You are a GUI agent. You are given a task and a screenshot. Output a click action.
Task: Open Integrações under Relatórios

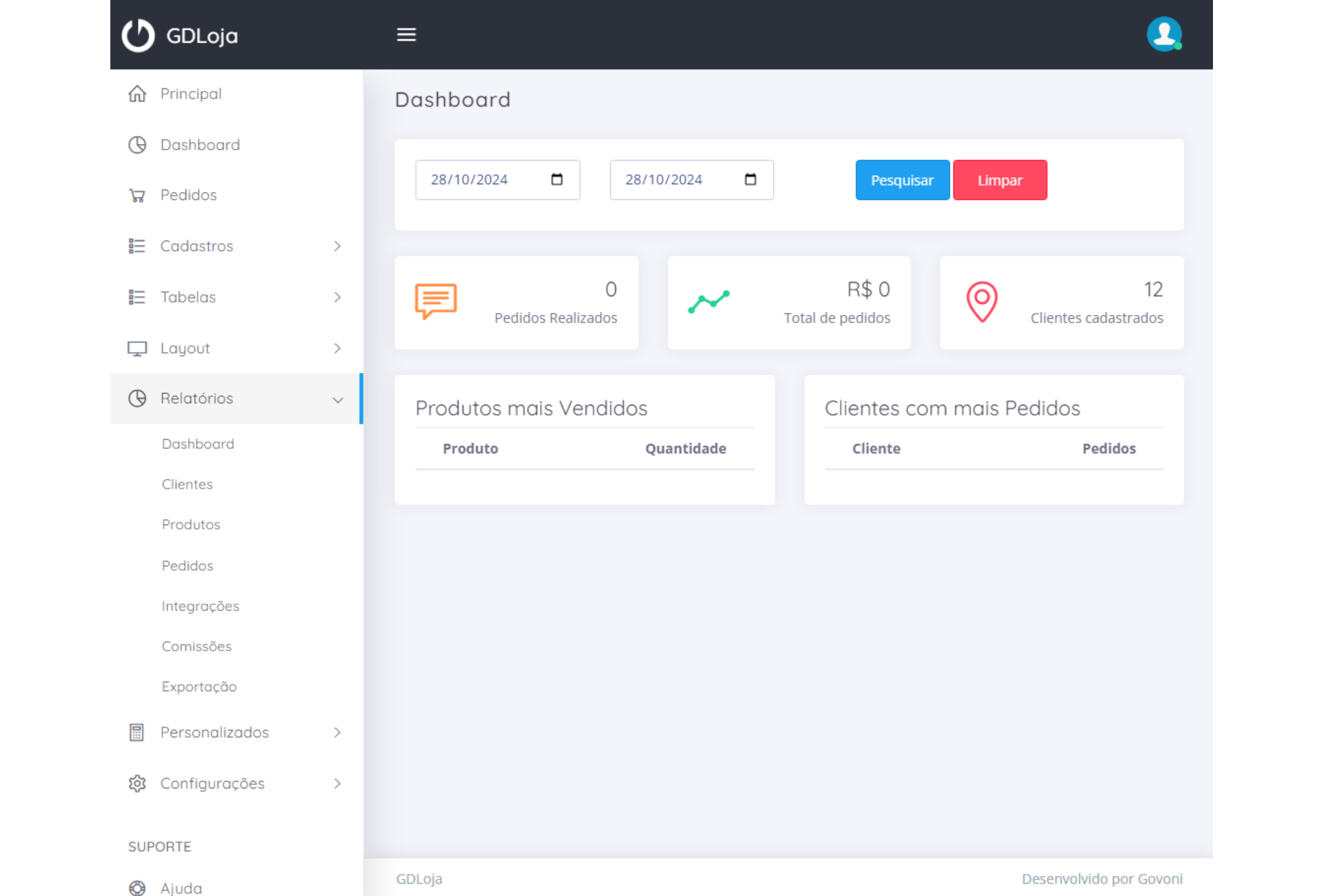200,607
